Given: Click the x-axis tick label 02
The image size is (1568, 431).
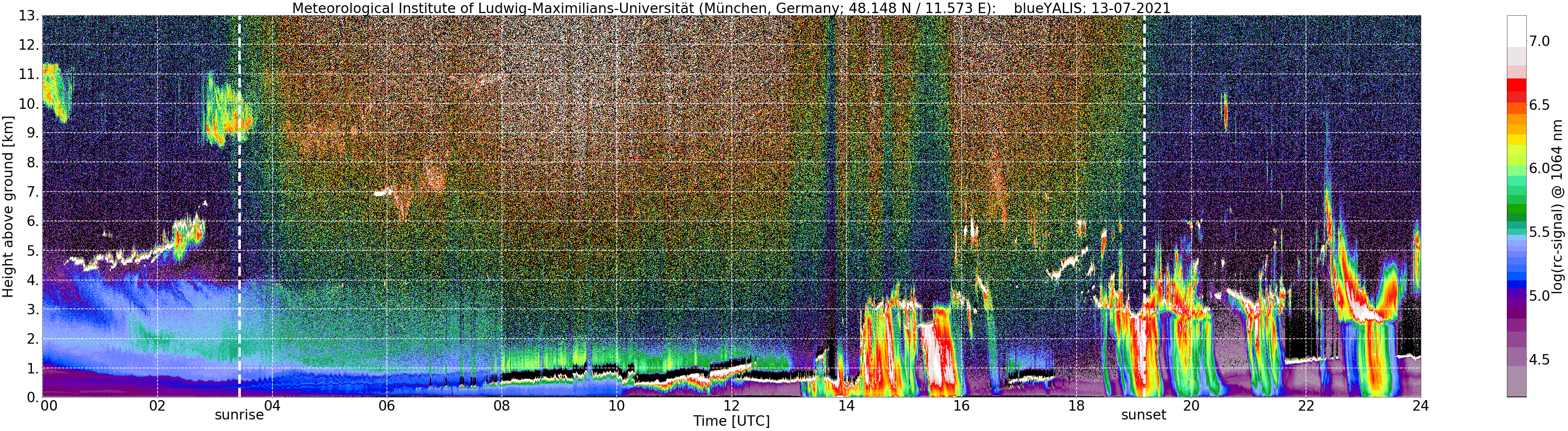Looking at the screenshot, I should pyautogui.click(x=157, y=406).
